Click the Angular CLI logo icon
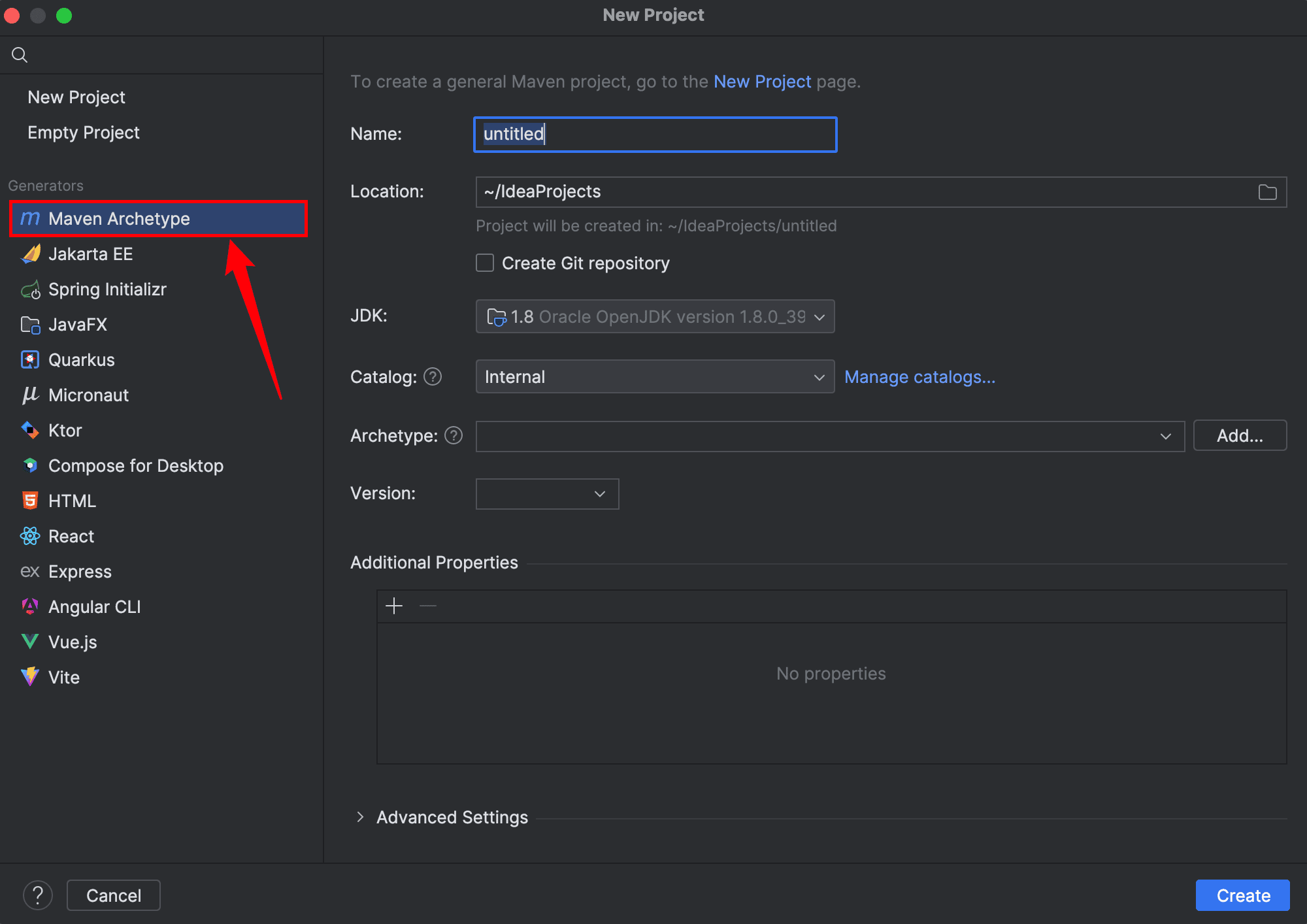 pyautogui.click(x=30, y=606)
